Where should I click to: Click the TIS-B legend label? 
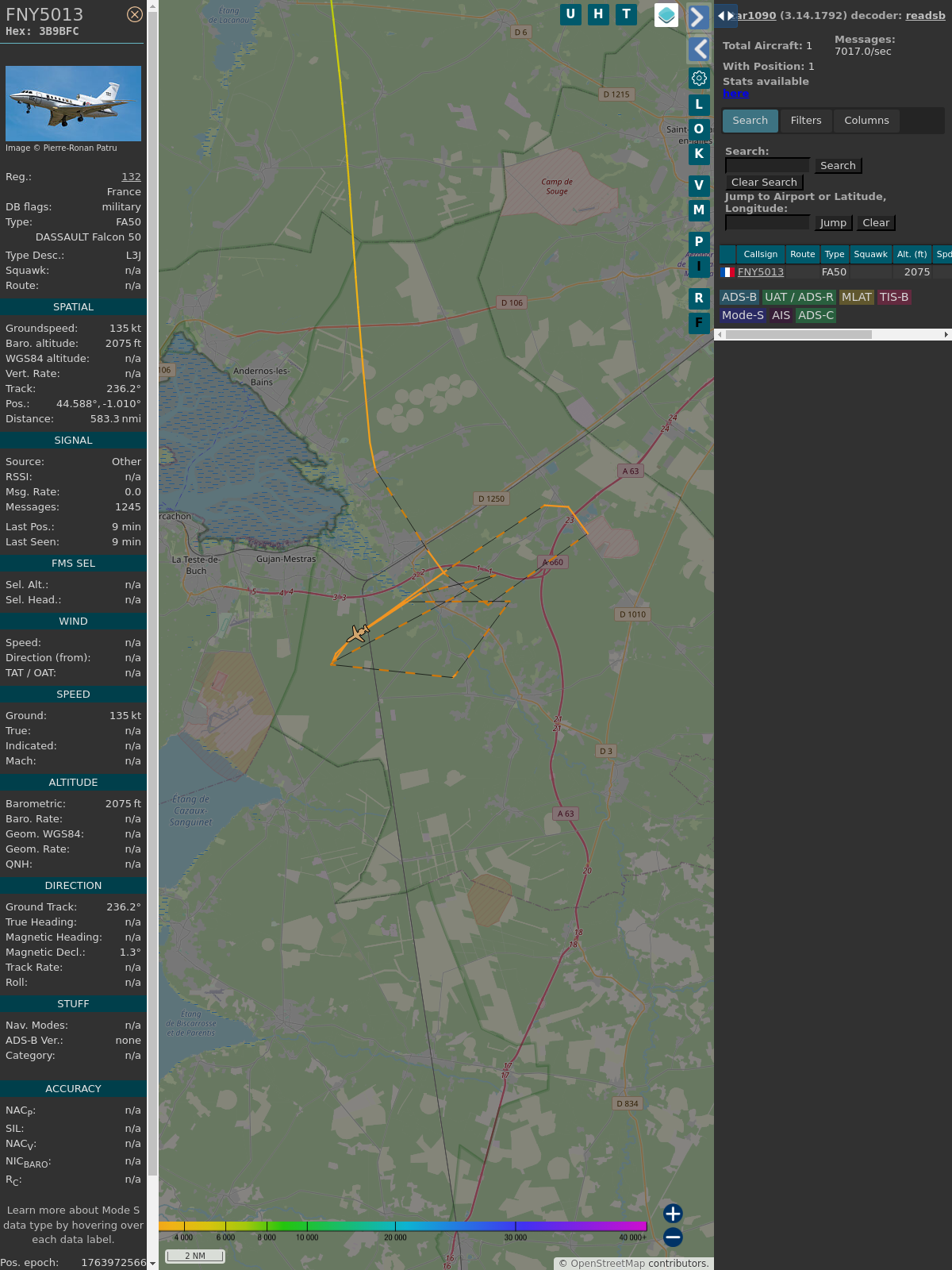click(x=893, y=297)
